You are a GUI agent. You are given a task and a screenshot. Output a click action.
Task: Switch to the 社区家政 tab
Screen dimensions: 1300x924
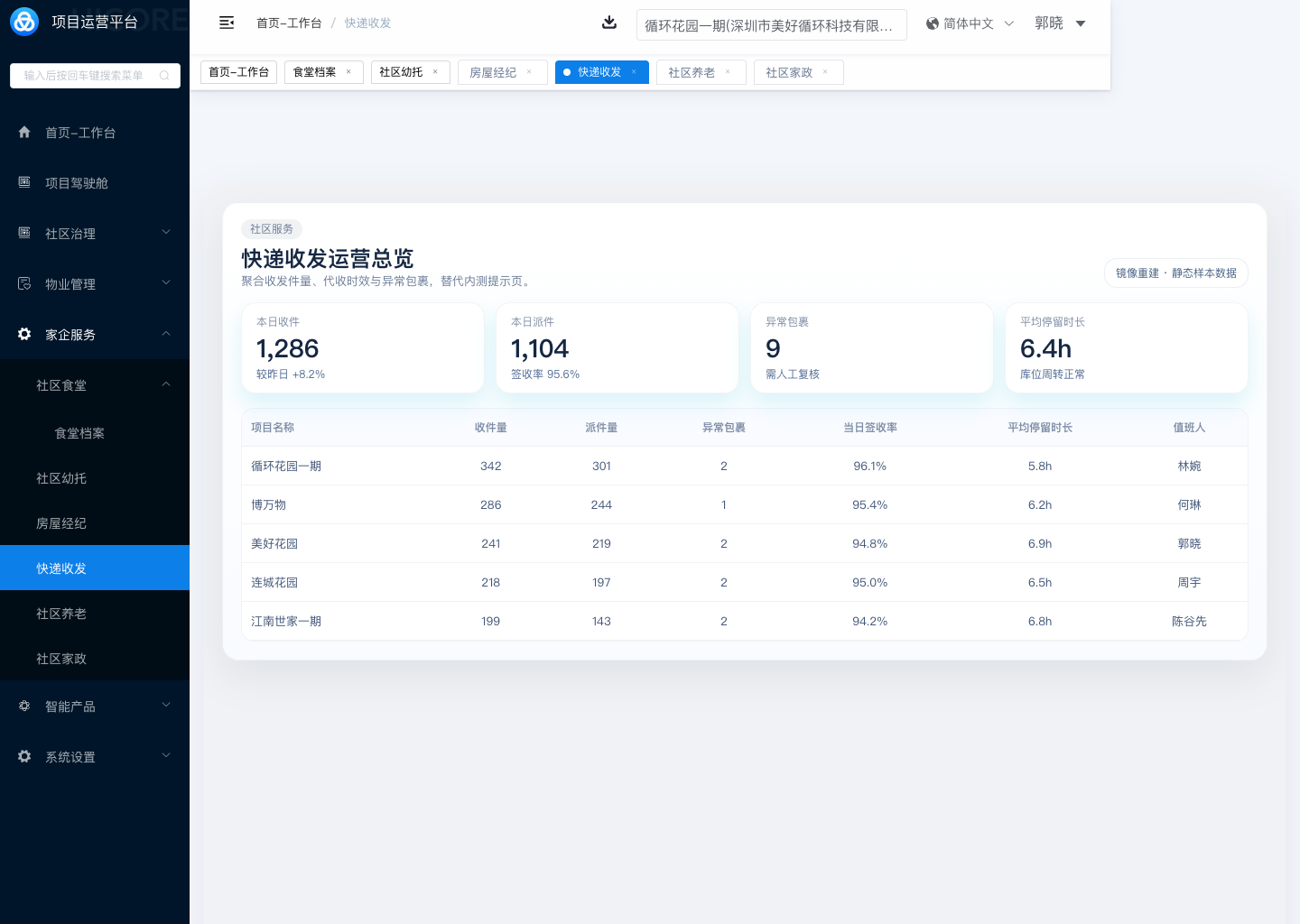coord(788,72)
